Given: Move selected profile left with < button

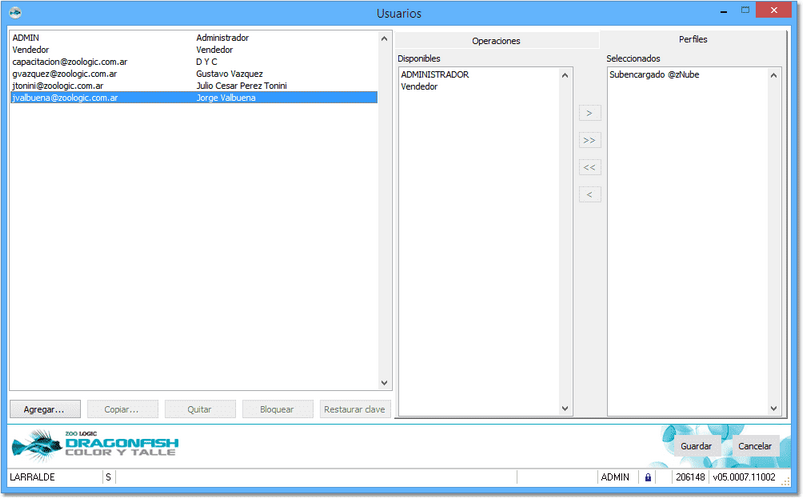Looking at the screenshot, I should (x=589, y=194).
